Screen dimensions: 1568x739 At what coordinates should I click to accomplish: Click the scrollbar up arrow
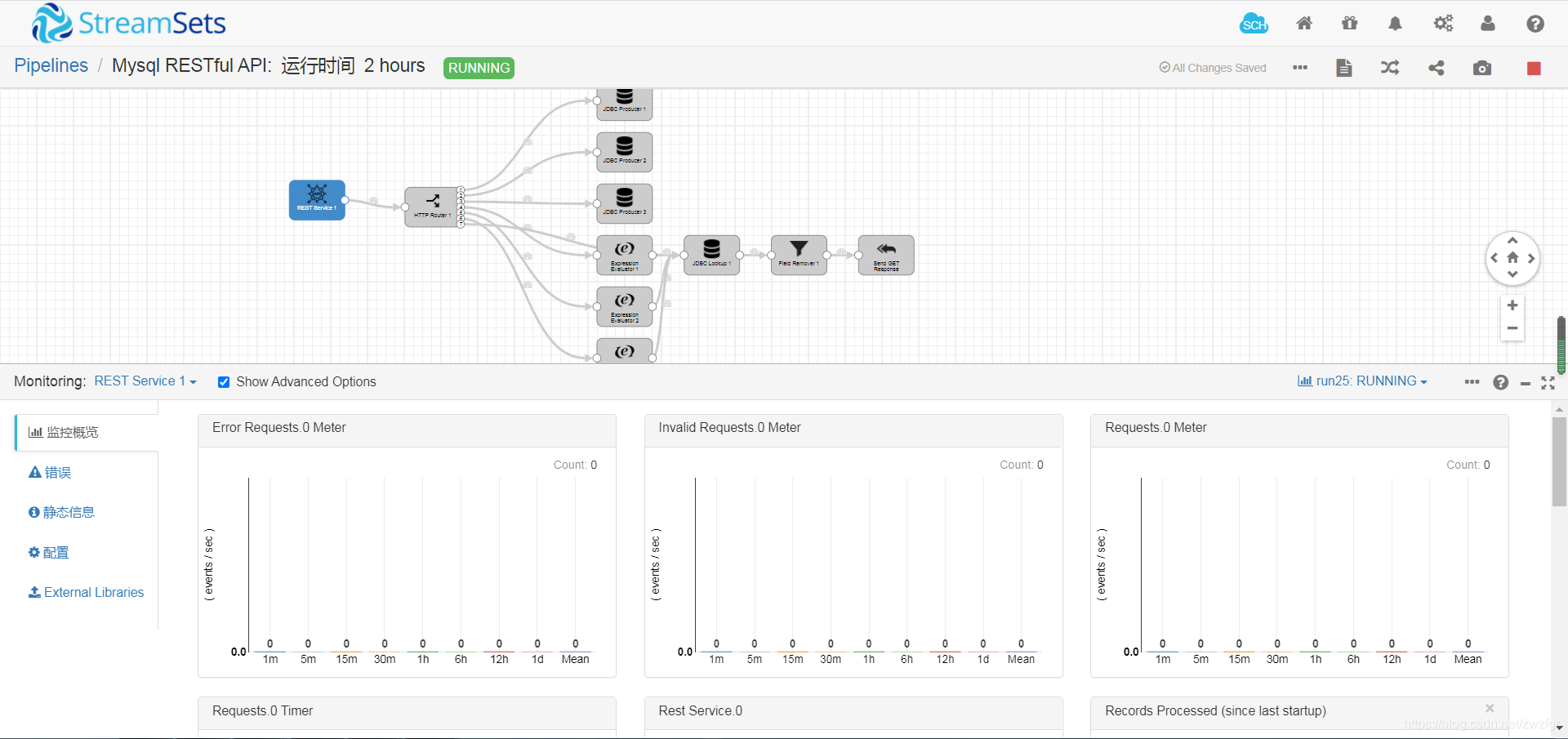1559,408
